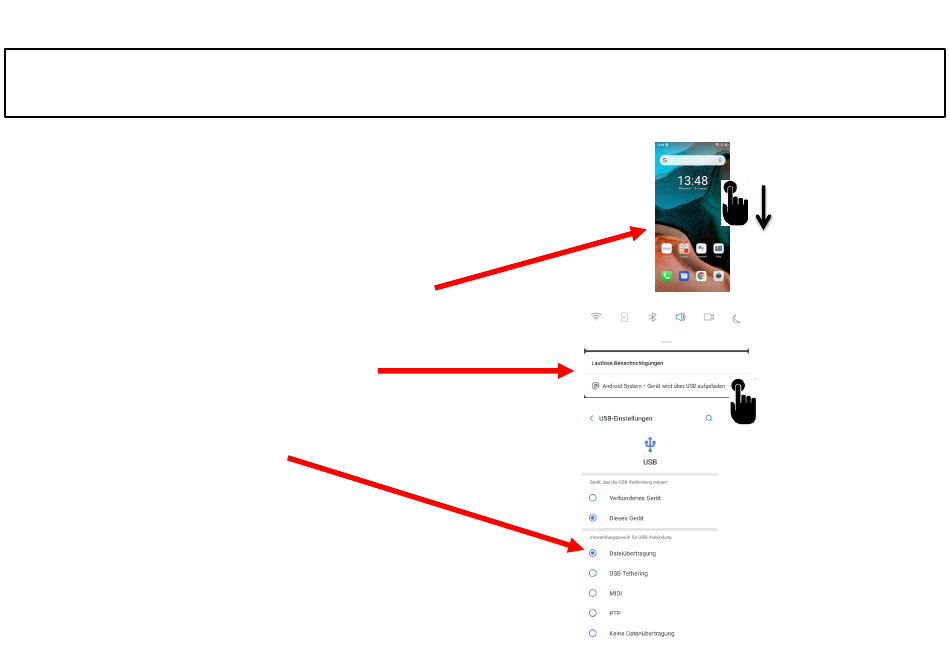Image resolution: width=950 pixels, height=660 pixels.
Task: Toggle the blue sound speaker icon
Action: point(680,317)
